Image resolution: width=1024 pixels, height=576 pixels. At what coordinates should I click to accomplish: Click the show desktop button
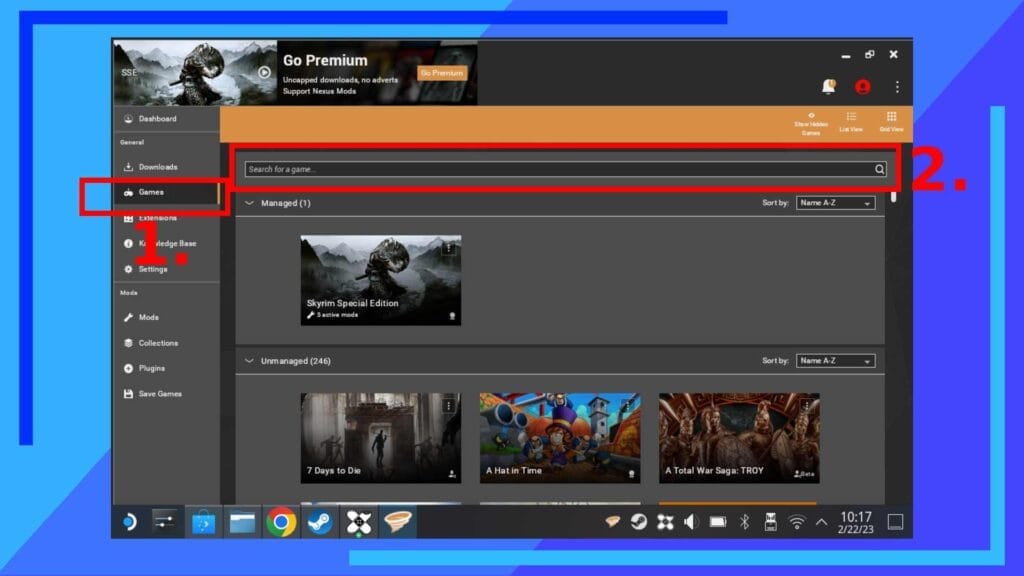895,522
